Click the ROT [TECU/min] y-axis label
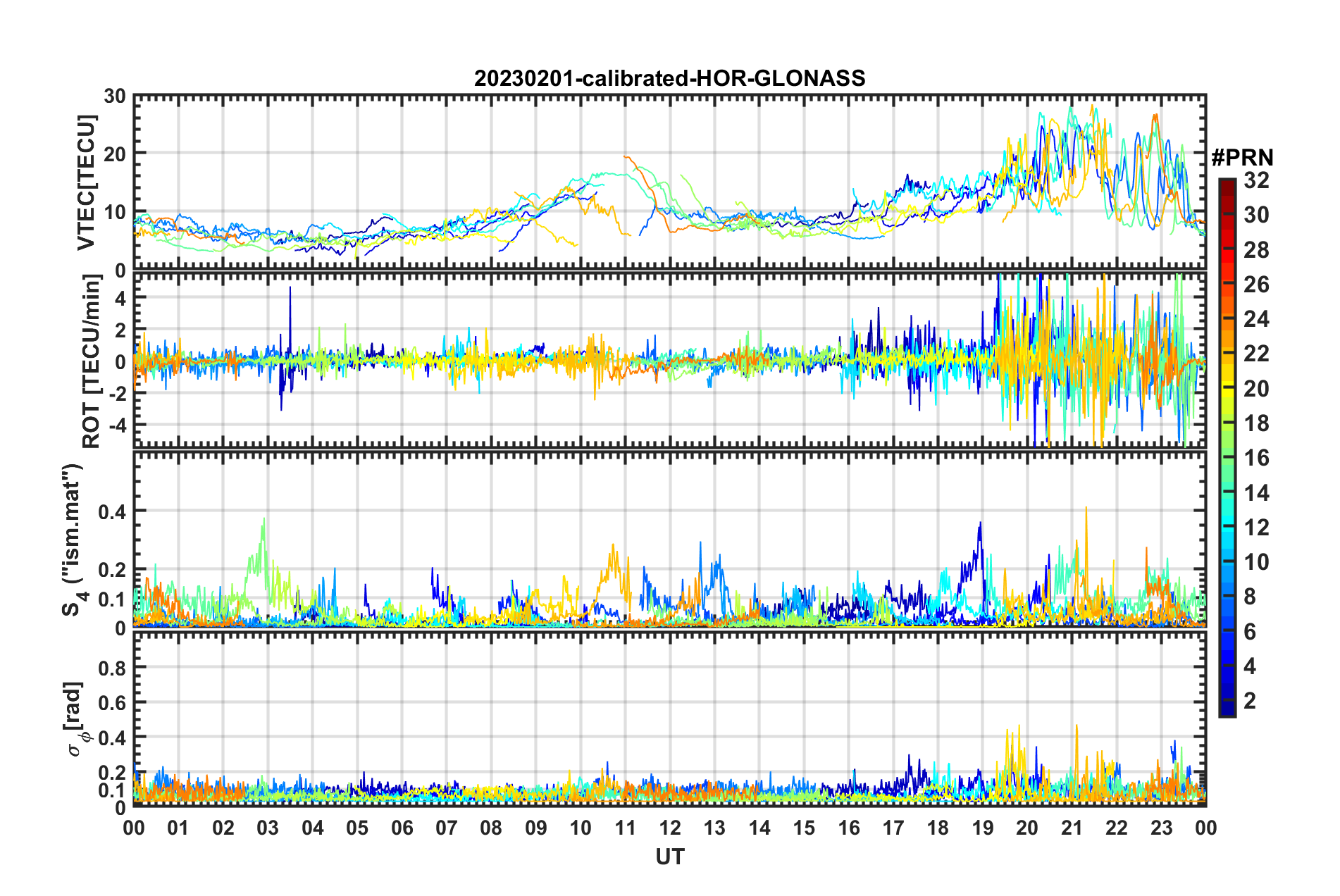 (x=92, y=361)
